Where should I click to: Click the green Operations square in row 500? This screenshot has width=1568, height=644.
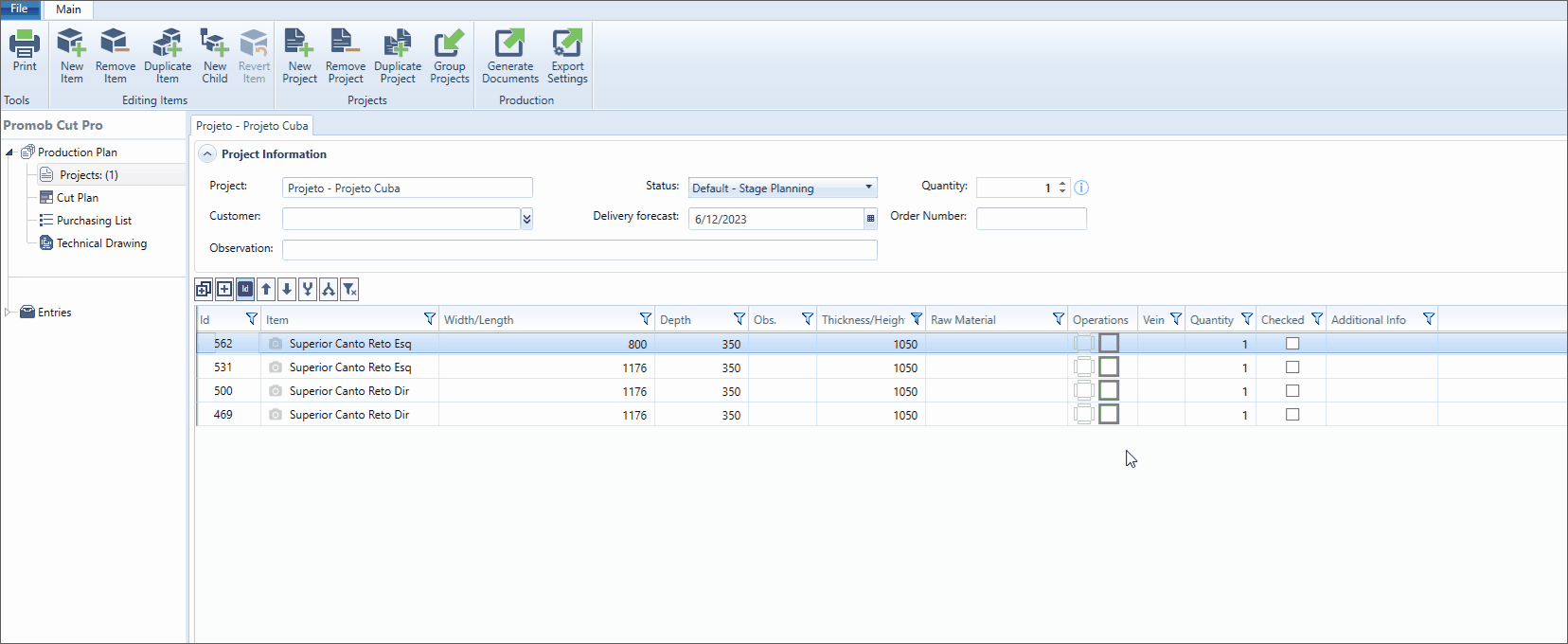[x=1109, y=390]
